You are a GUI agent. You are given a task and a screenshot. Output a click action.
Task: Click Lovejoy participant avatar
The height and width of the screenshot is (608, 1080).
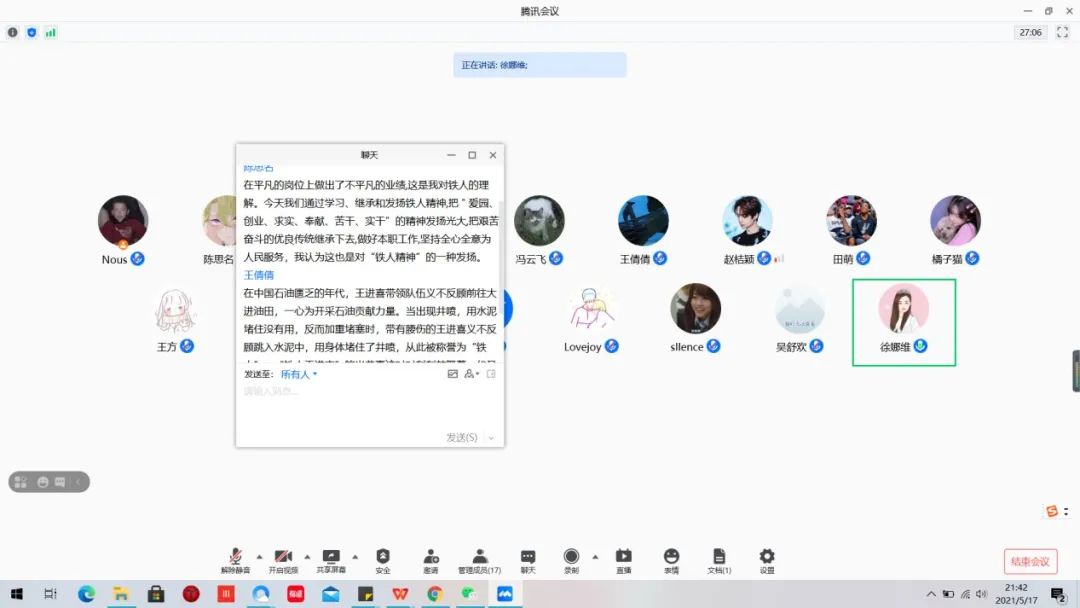click(x=592, y=308)
